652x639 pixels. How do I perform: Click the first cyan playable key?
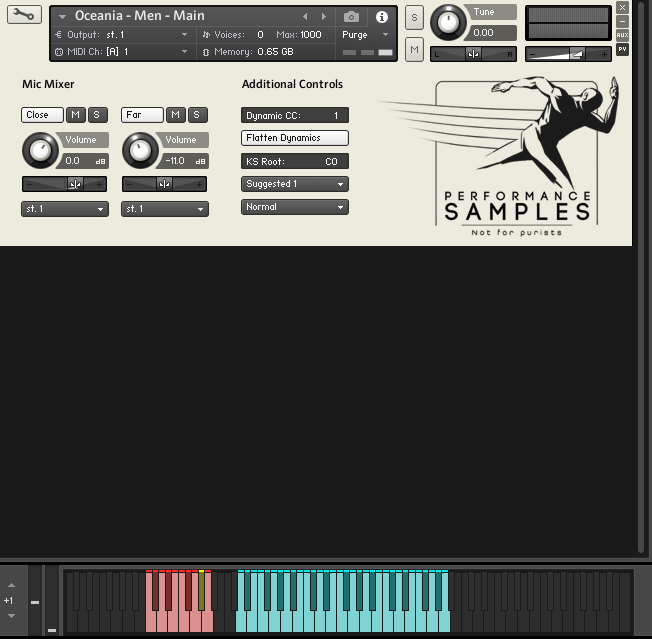(241, 622)
